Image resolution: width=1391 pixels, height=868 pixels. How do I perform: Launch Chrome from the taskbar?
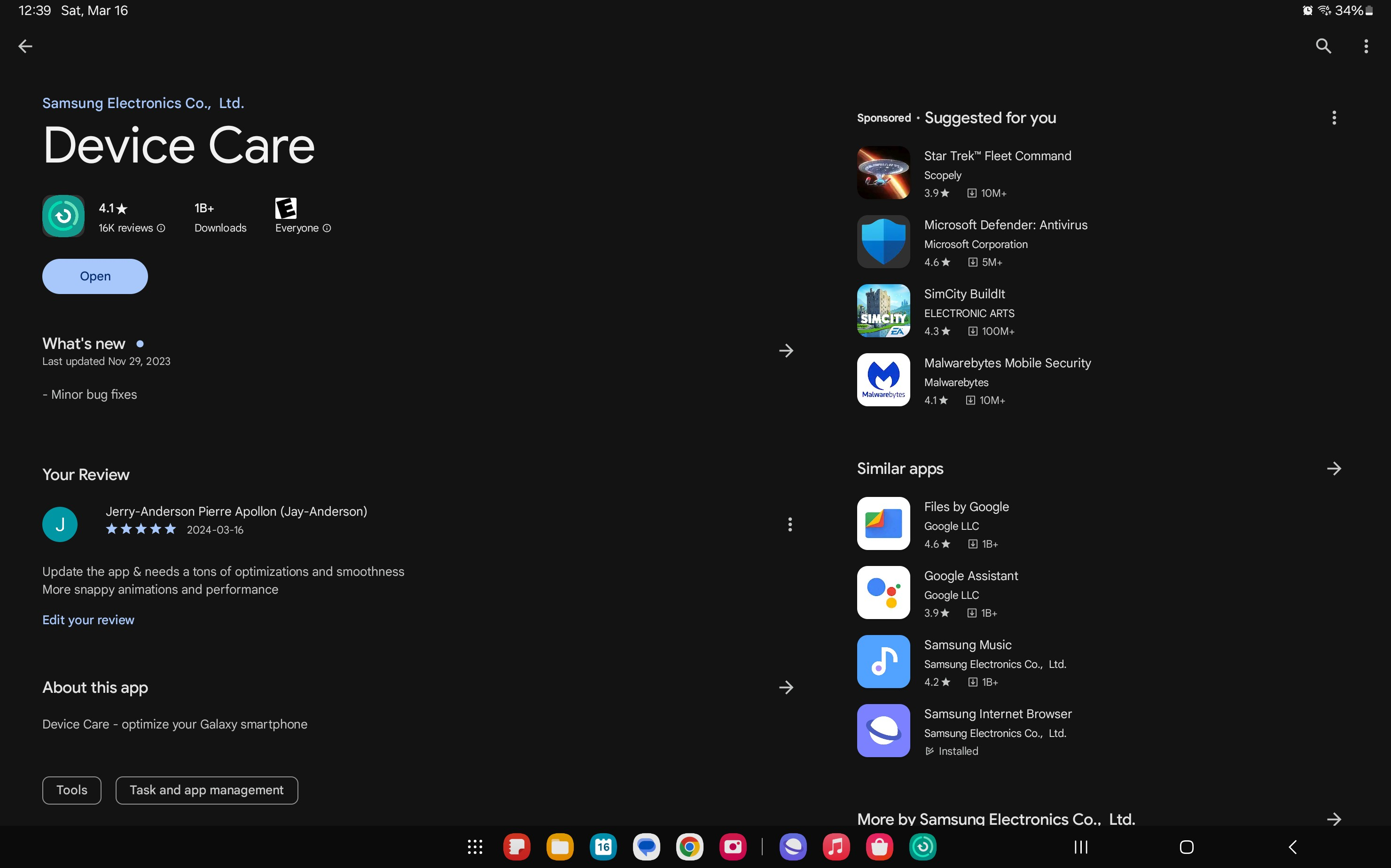tap(689, 847)
